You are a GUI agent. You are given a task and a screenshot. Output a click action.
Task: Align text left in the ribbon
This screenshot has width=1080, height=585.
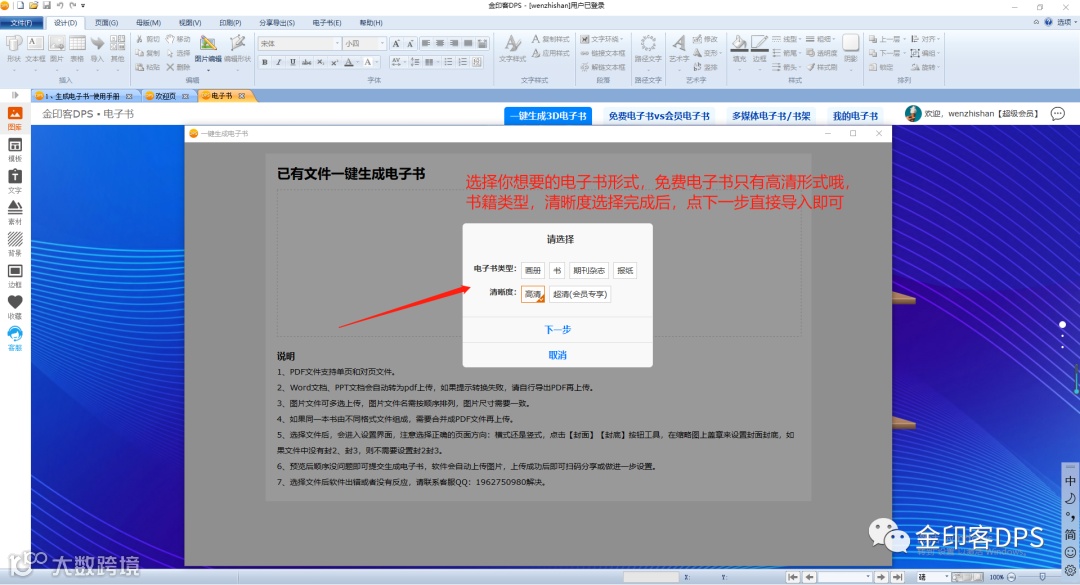426,43
